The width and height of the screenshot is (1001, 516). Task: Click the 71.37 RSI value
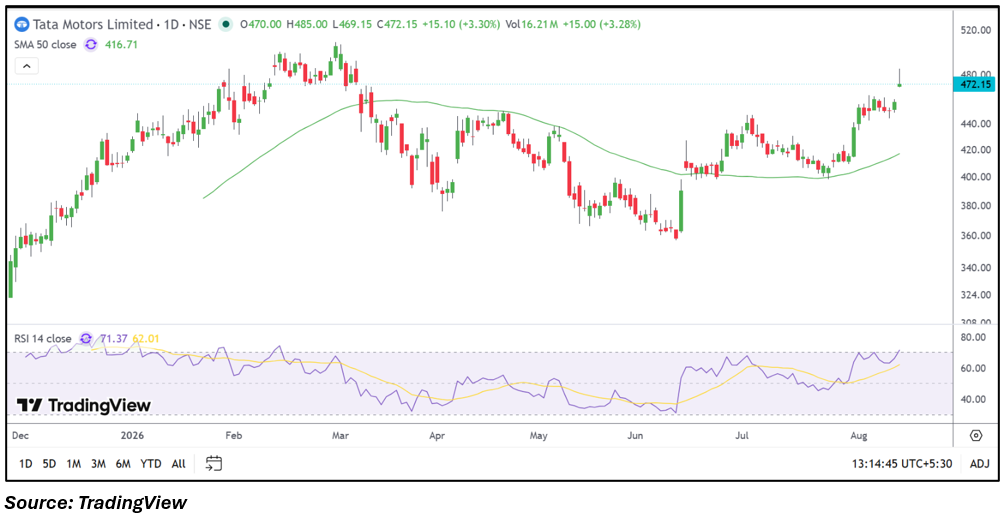pyautogui.click(x=112, y=337)
